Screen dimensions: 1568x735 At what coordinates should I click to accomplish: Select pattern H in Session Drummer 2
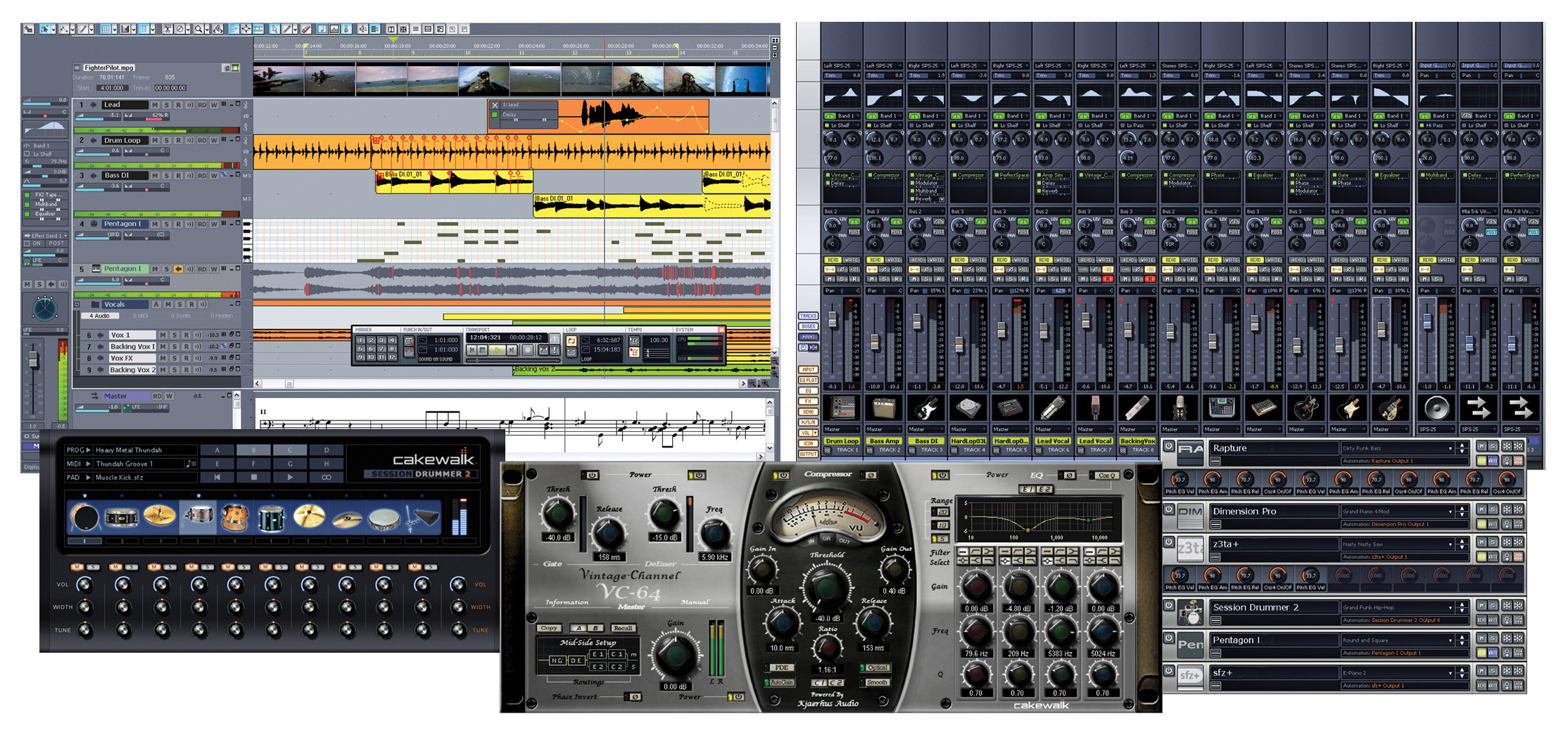327,464
